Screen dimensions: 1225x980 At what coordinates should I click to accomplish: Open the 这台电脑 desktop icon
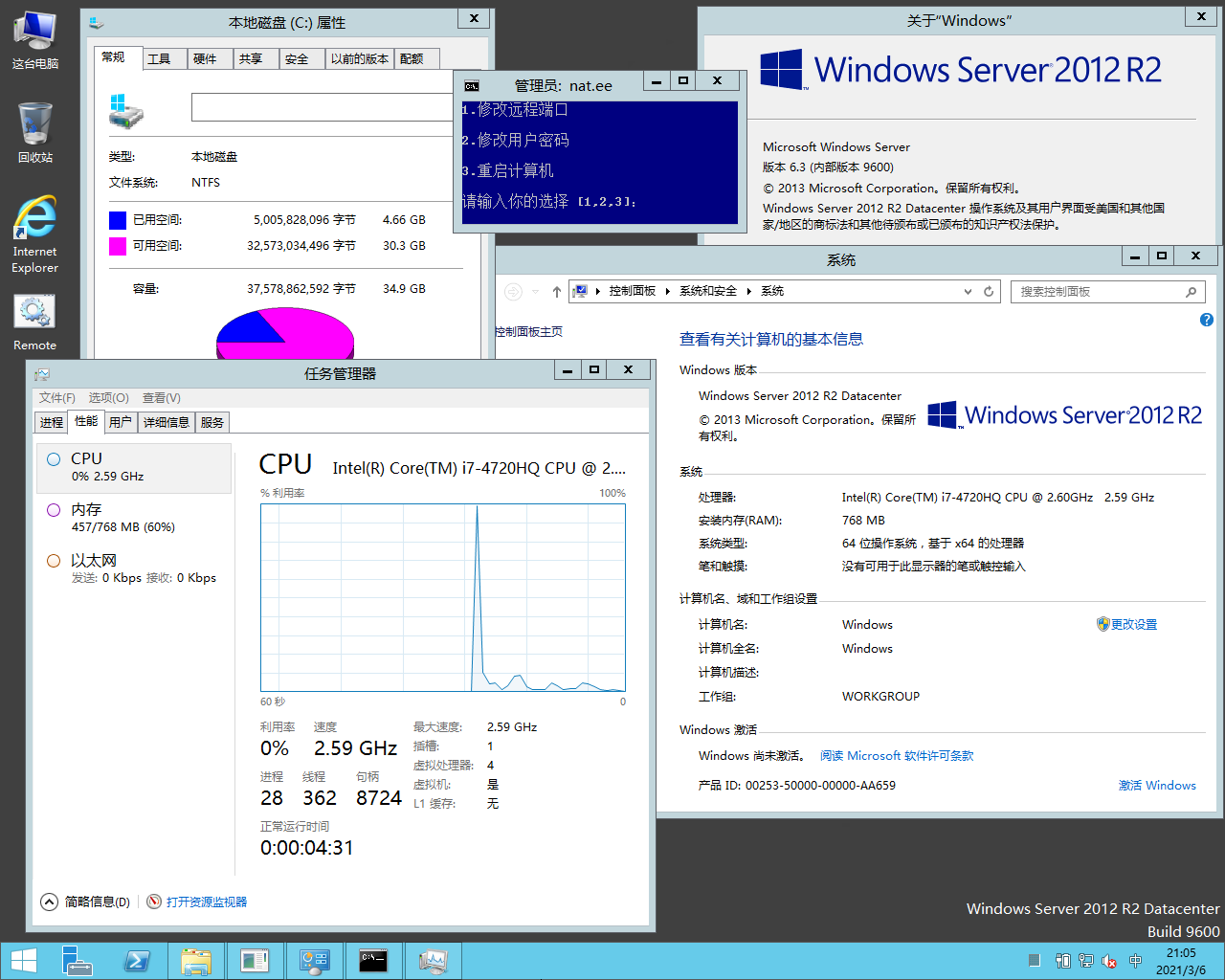[x=35, y=39]
